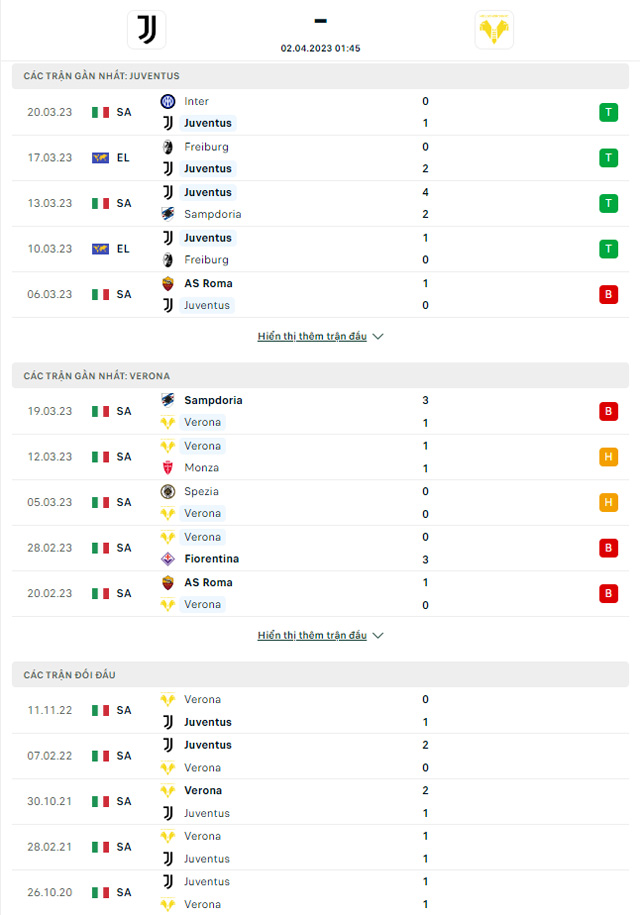
Task: Click the Monza team logo
Action: pos(168,468)
